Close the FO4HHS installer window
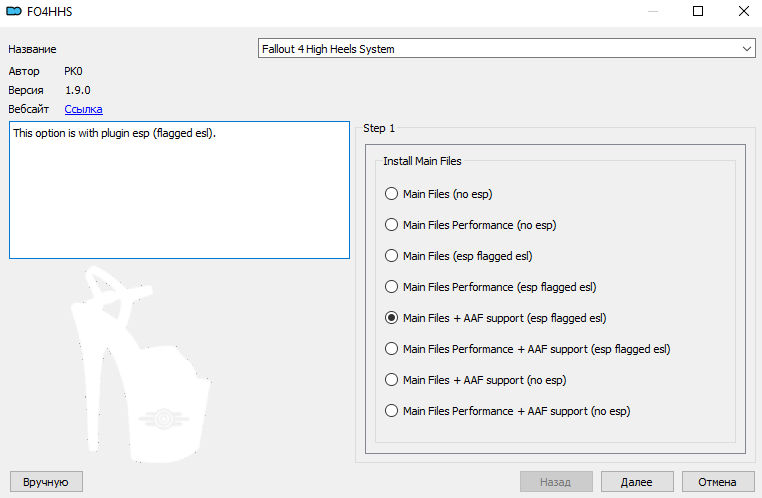762x498 pixels. [x=744, y=11]
